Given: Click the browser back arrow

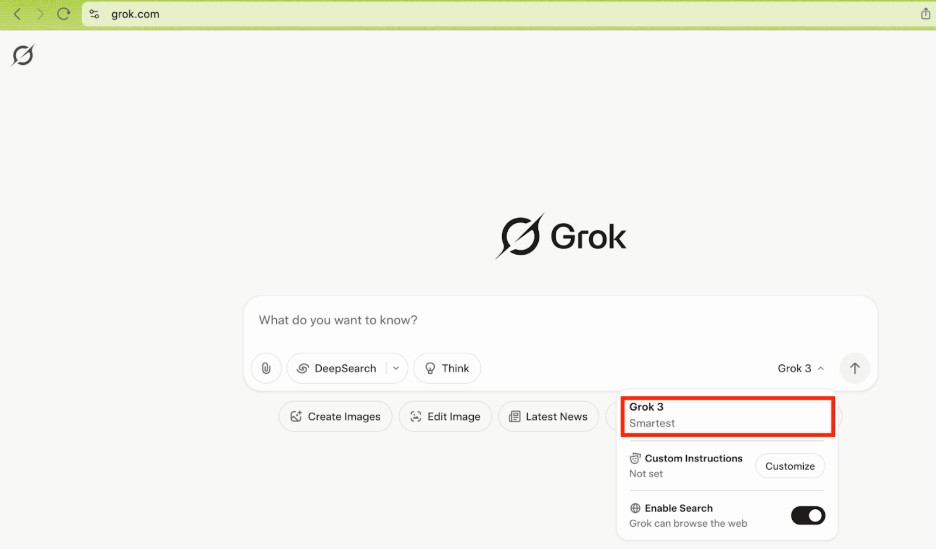Looking at the screenshot, I should (x=17, y=14).
